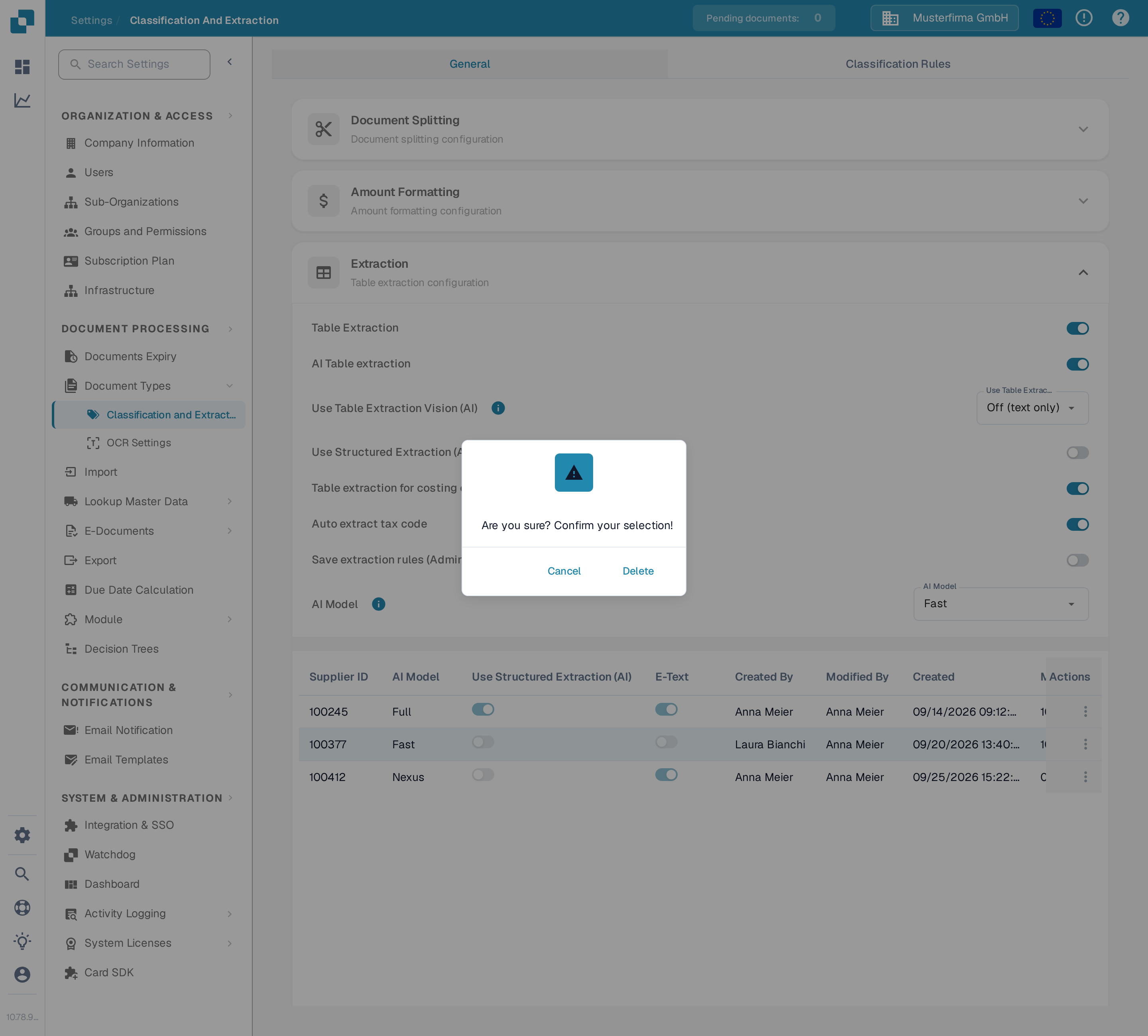Image resolution: width=1148 pixels, height=1036 pixels.
Task: Toggle E-Text switch for supplier 100377
Action: pos(666,742)
